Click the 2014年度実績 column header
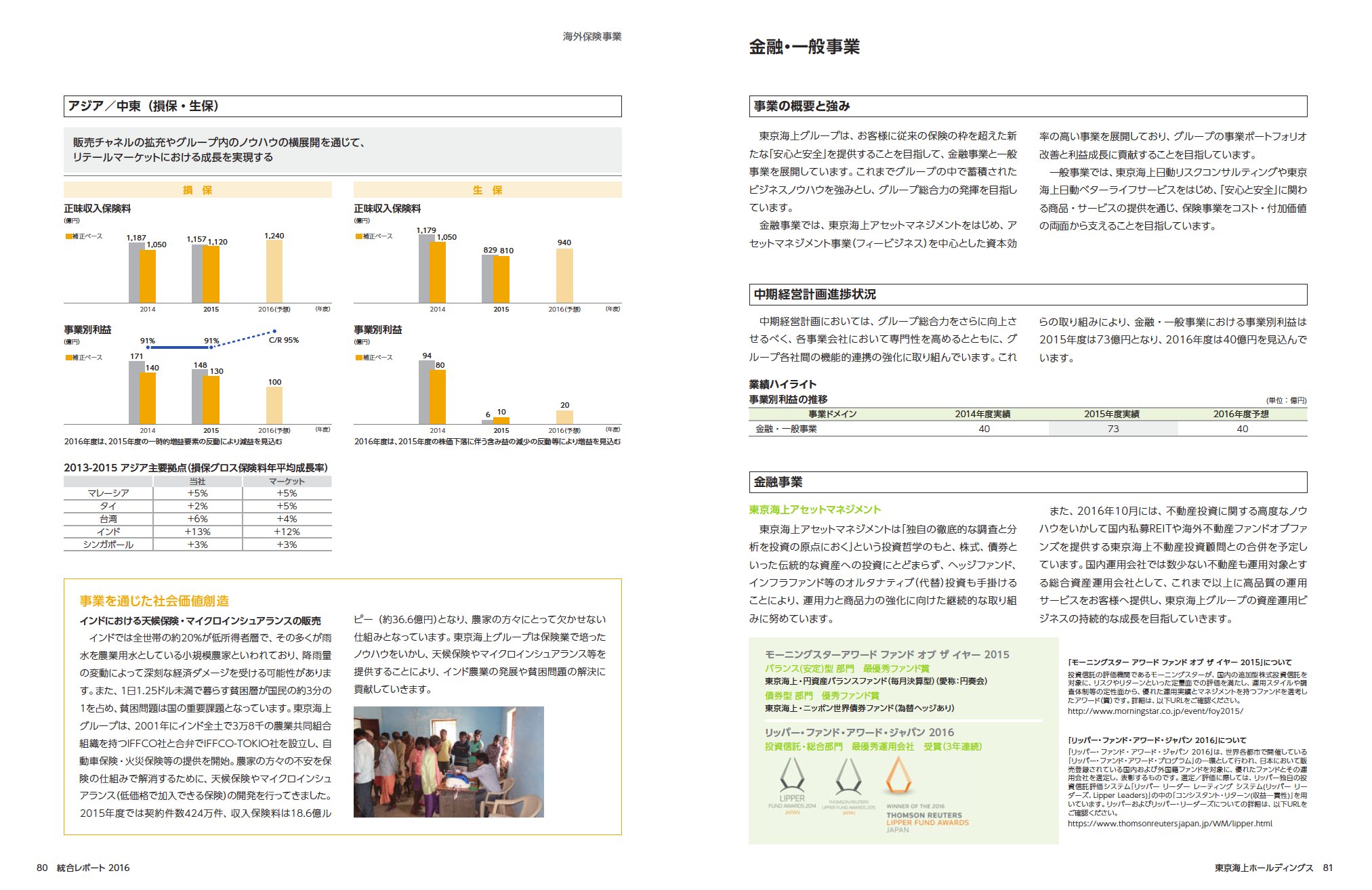 pos(983,414)
